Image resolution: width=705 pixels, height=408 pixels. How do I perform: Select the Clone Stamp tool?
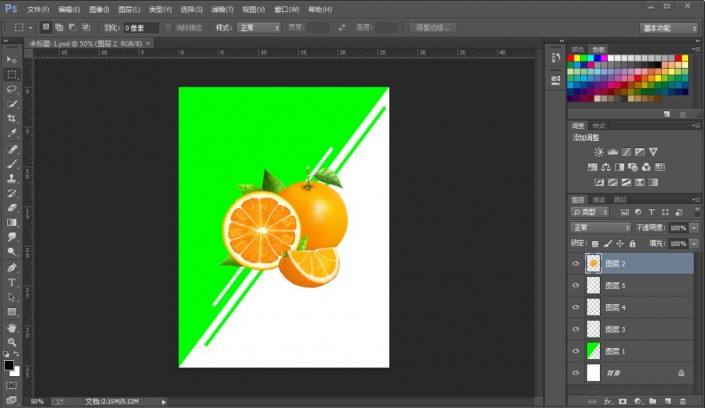pyautogui.click(x=12, y=179)
